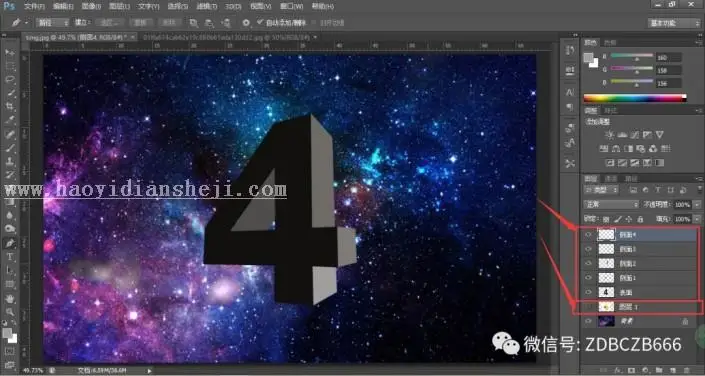Click the 蒙版 button in options bar
Screen dimensions: 705x376
[x=141, y=22]
